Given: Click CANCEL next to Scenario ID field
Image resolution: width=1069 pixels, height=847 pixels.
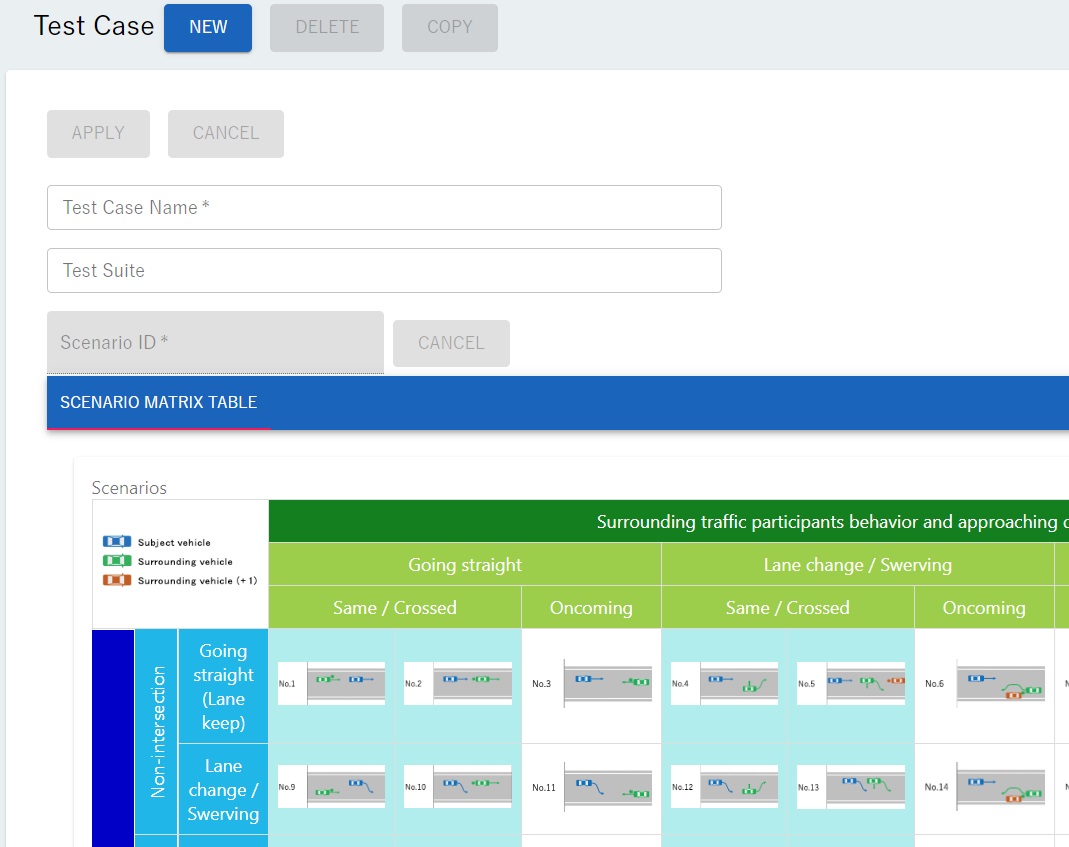Looking at the screenshot, I should [451, 343].
